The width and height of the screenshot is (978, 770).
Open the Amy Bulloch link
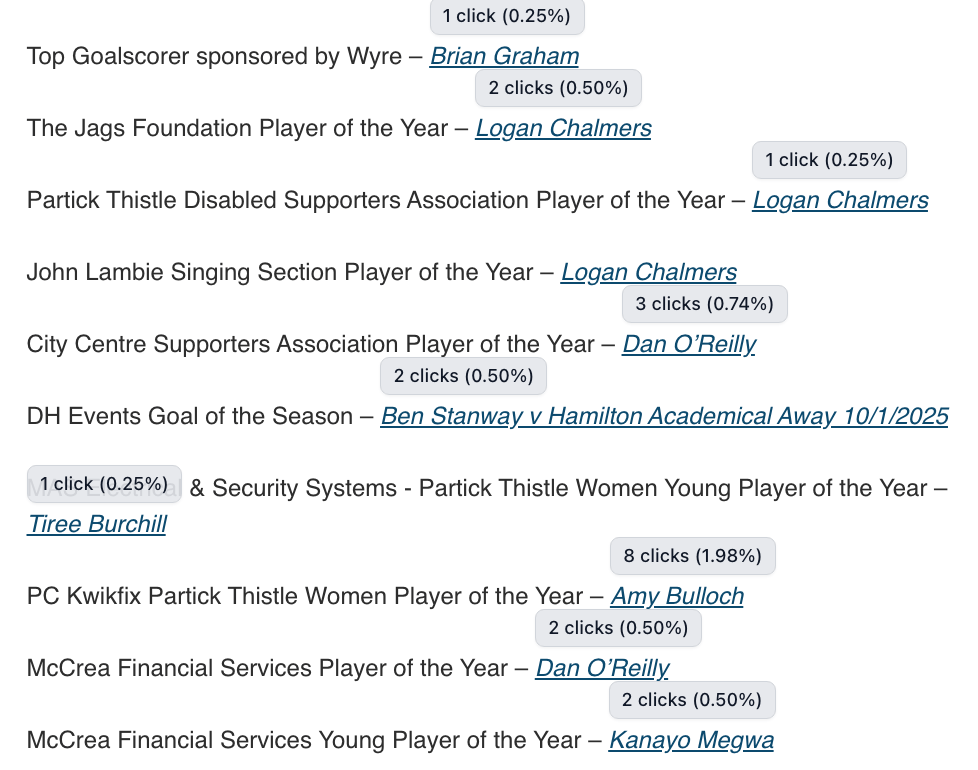click(x=677, y=596)
